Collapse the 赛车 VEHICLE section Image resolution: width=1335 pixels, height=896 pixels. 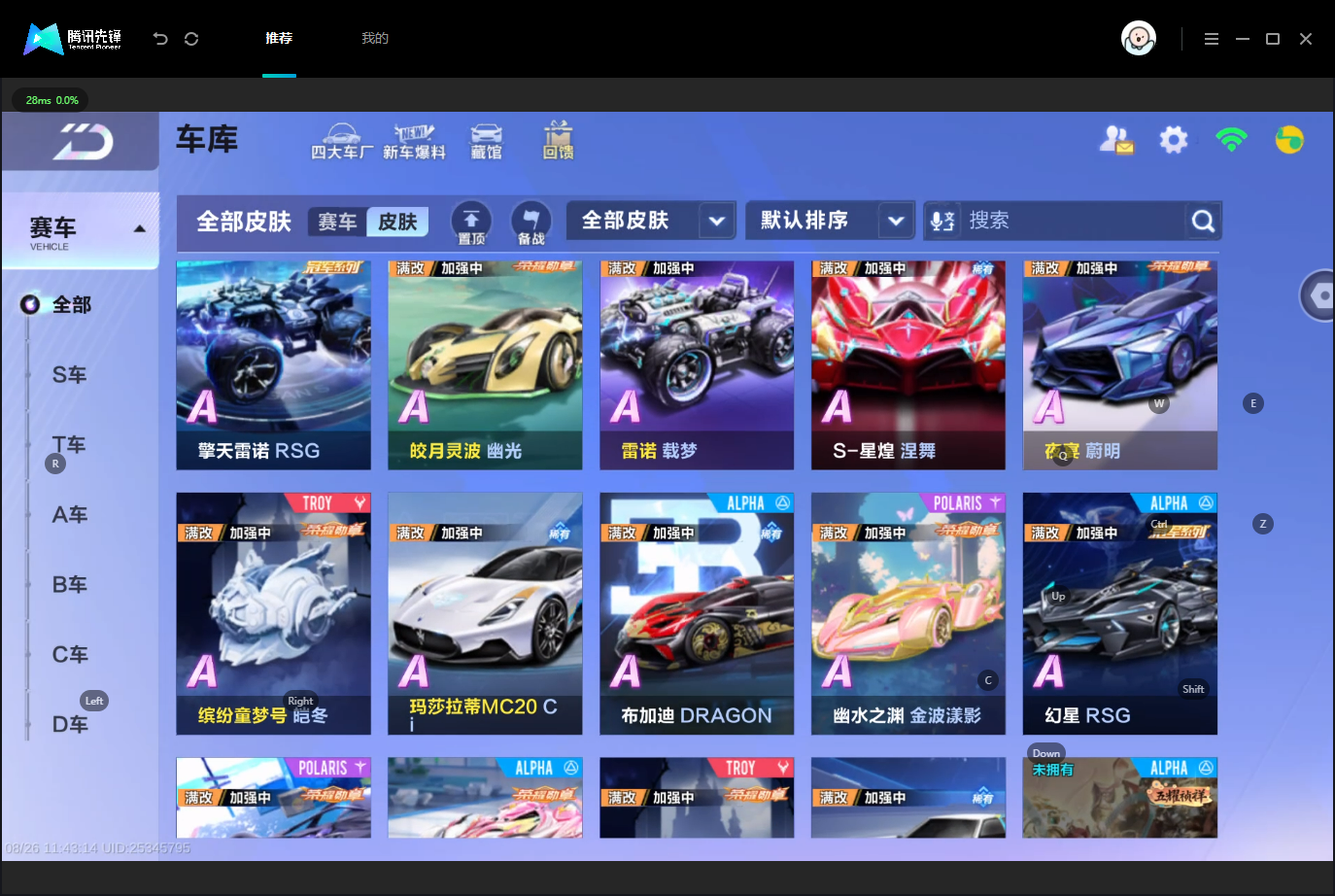point(139,229)
